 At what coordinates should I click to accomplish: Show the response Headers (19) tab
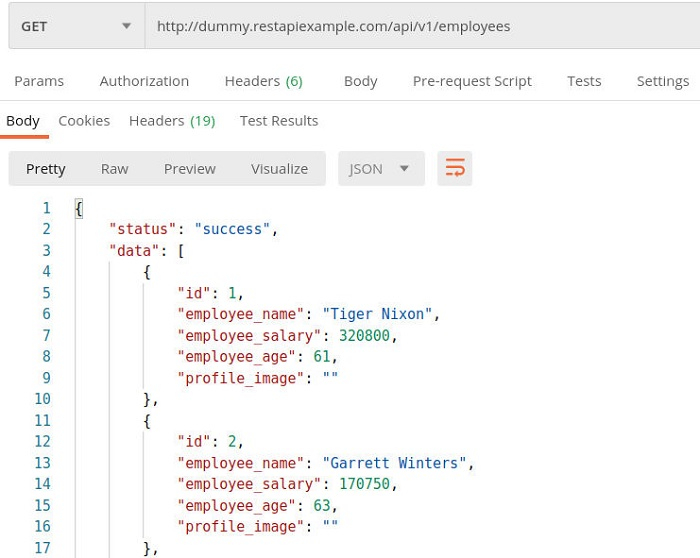(172, 121)
